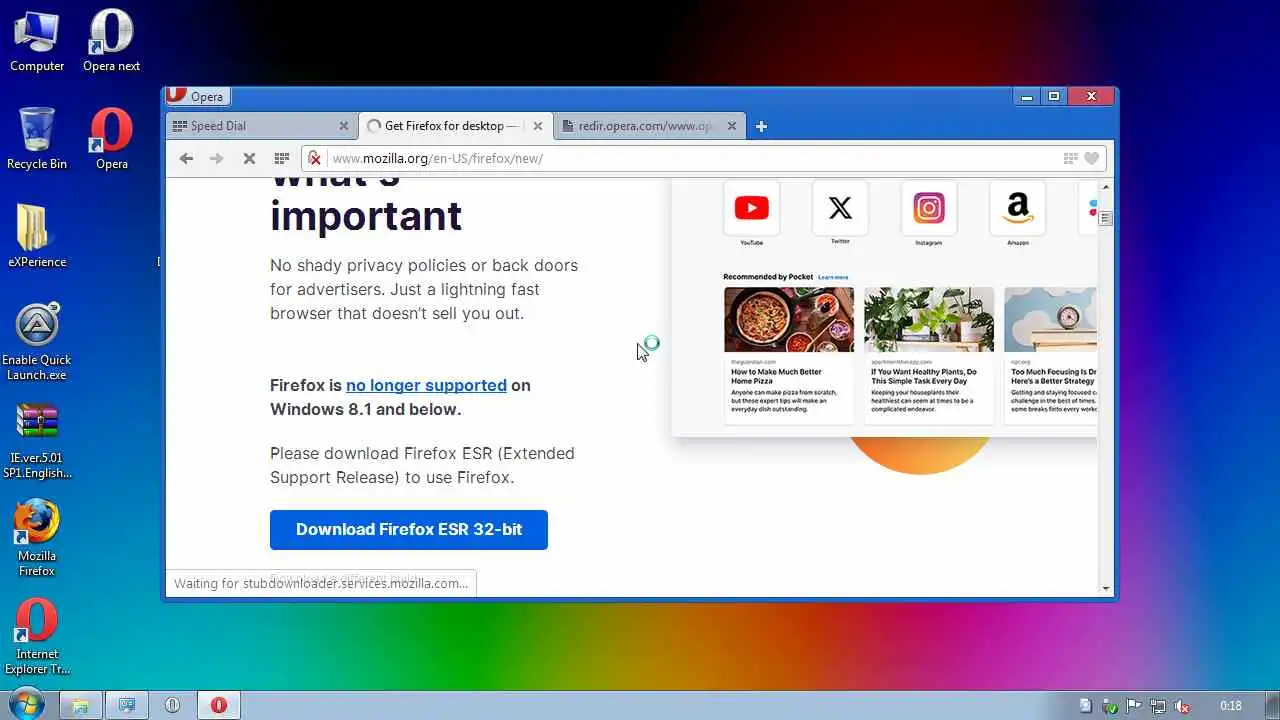Viewport: 1280px width, 720px height.
Task: Click the vertical scrollbar thumb
Action: (x=1105, y=218)
